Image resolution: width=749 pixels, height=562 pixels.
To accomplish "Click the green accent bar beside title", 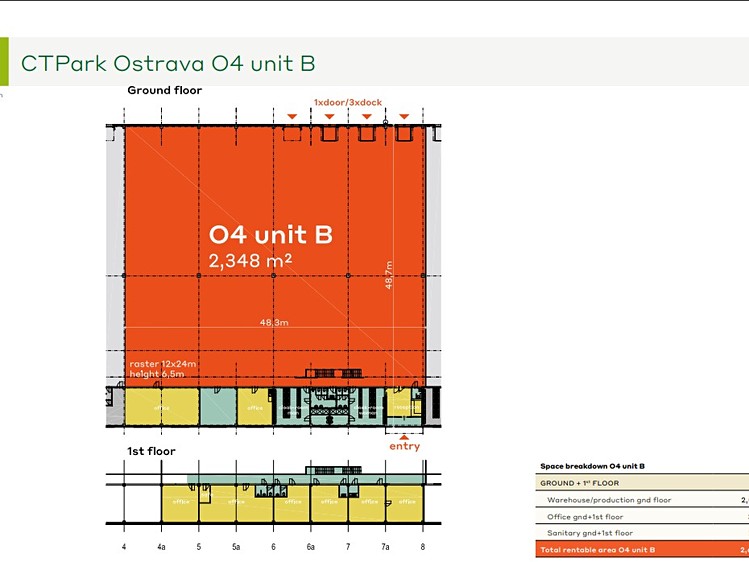I will pyautogui.click(x=4, y=62).
